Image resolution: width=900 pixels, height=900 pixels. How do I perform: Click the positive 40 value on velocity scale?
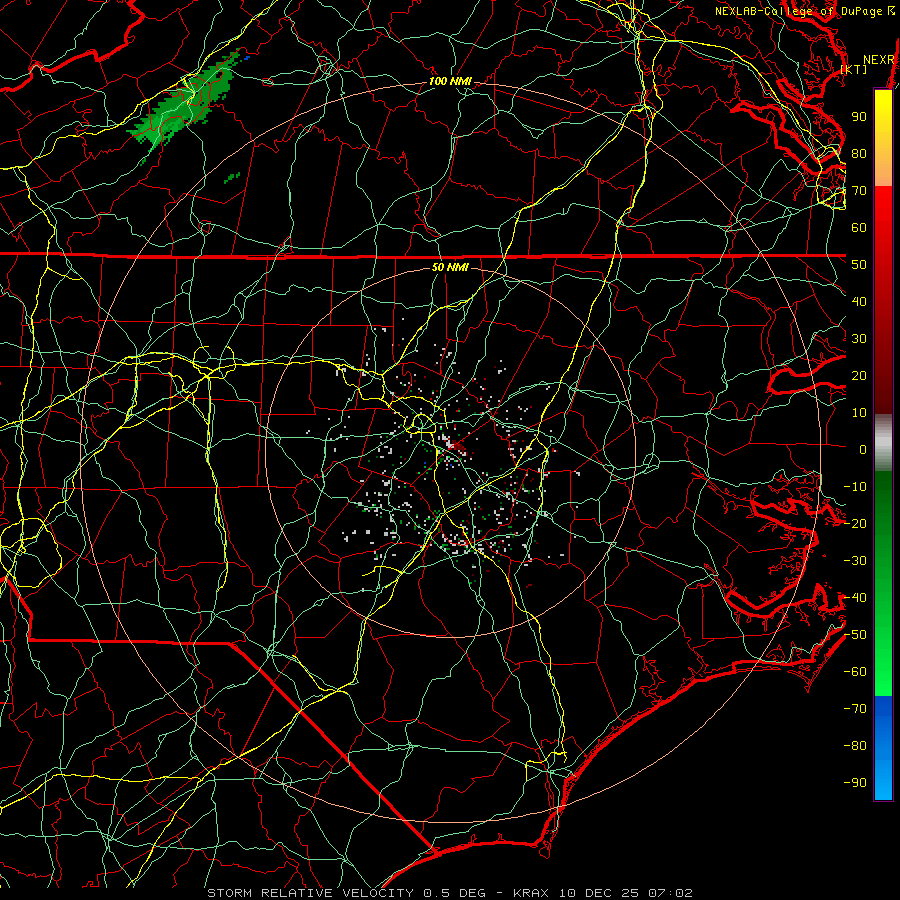pos(859,301)
